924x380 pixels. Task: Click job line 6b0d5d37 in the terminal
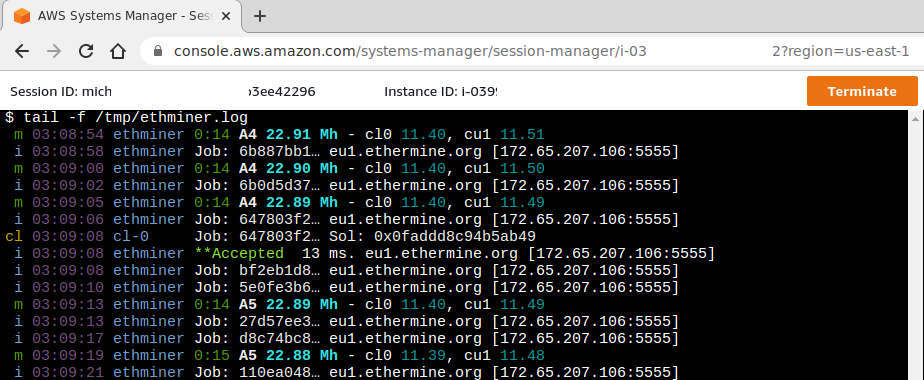346,186
